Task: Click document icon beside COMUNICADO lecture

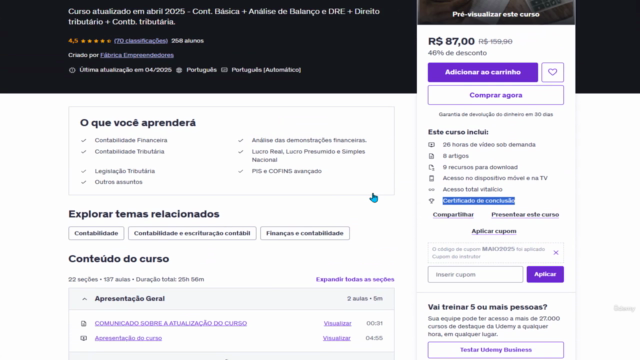Action: pyautogui.click(x=84, y=323)
